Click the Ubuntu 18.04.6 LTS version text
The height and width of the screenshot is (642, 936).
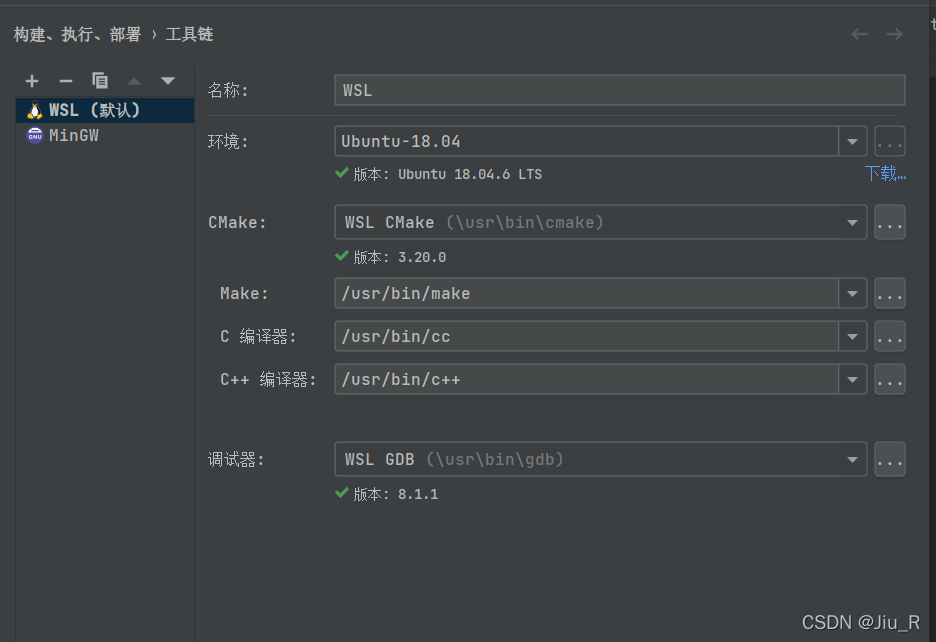click(470, 174)
